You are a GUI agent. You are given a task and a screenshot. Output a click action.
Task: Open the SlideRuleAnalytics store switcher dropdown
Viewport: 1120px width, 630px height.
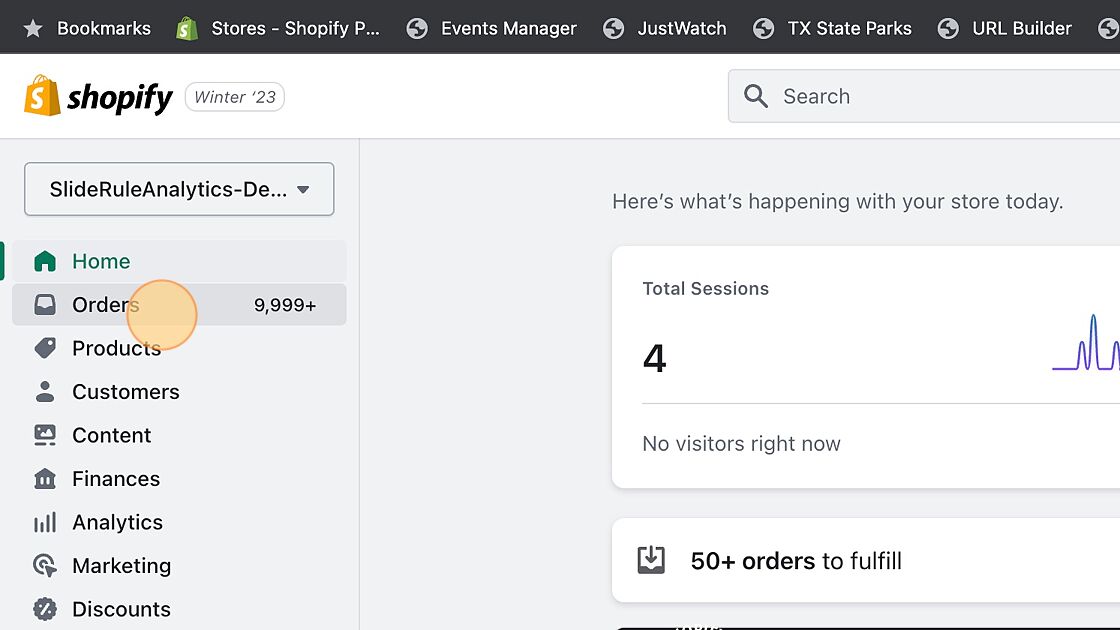pos(179,189)
